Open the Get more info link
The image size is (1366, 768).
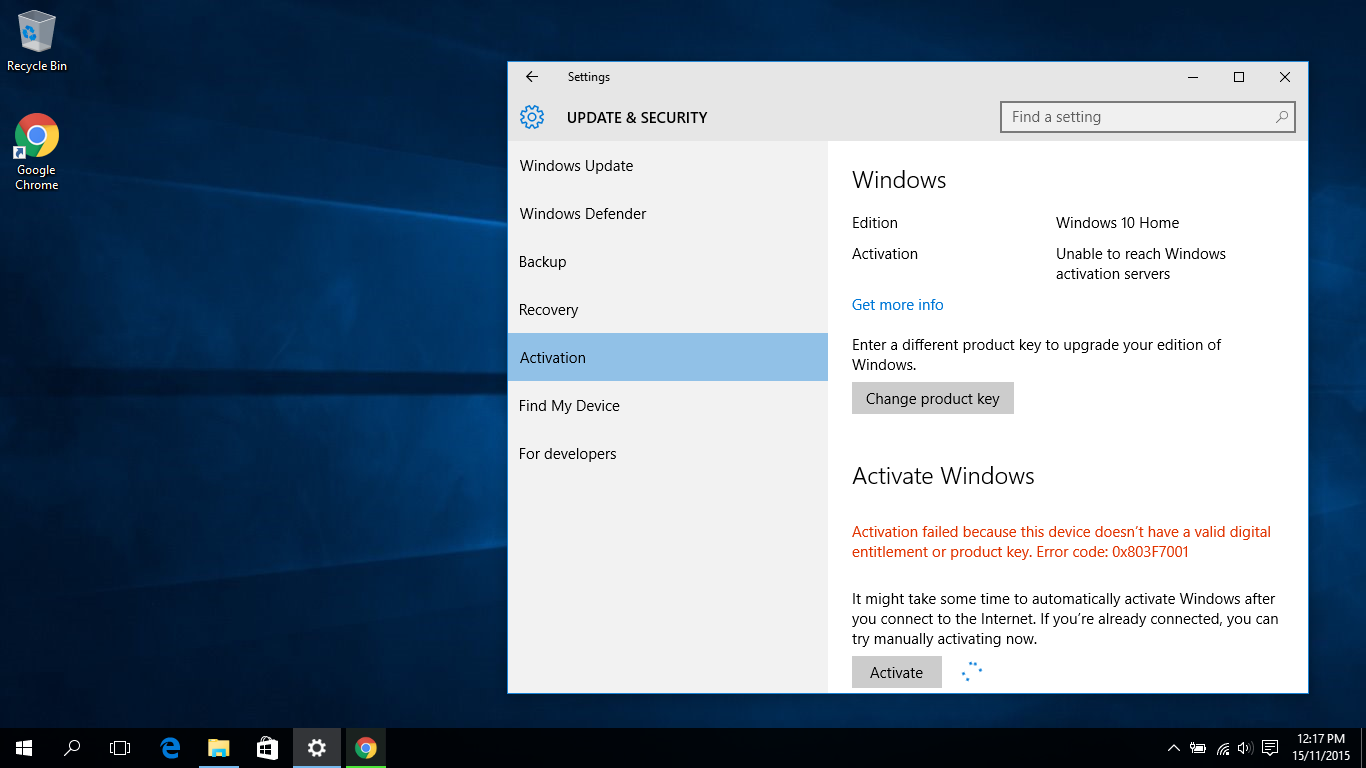pyautogui.click(x=897, y=305)
